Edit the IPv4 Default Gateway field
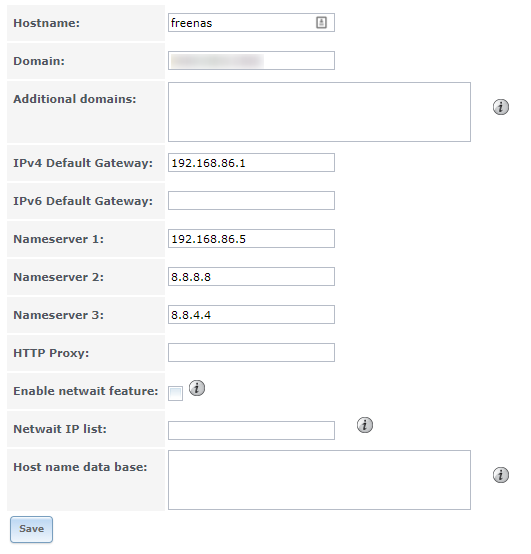 pos(251,163)
